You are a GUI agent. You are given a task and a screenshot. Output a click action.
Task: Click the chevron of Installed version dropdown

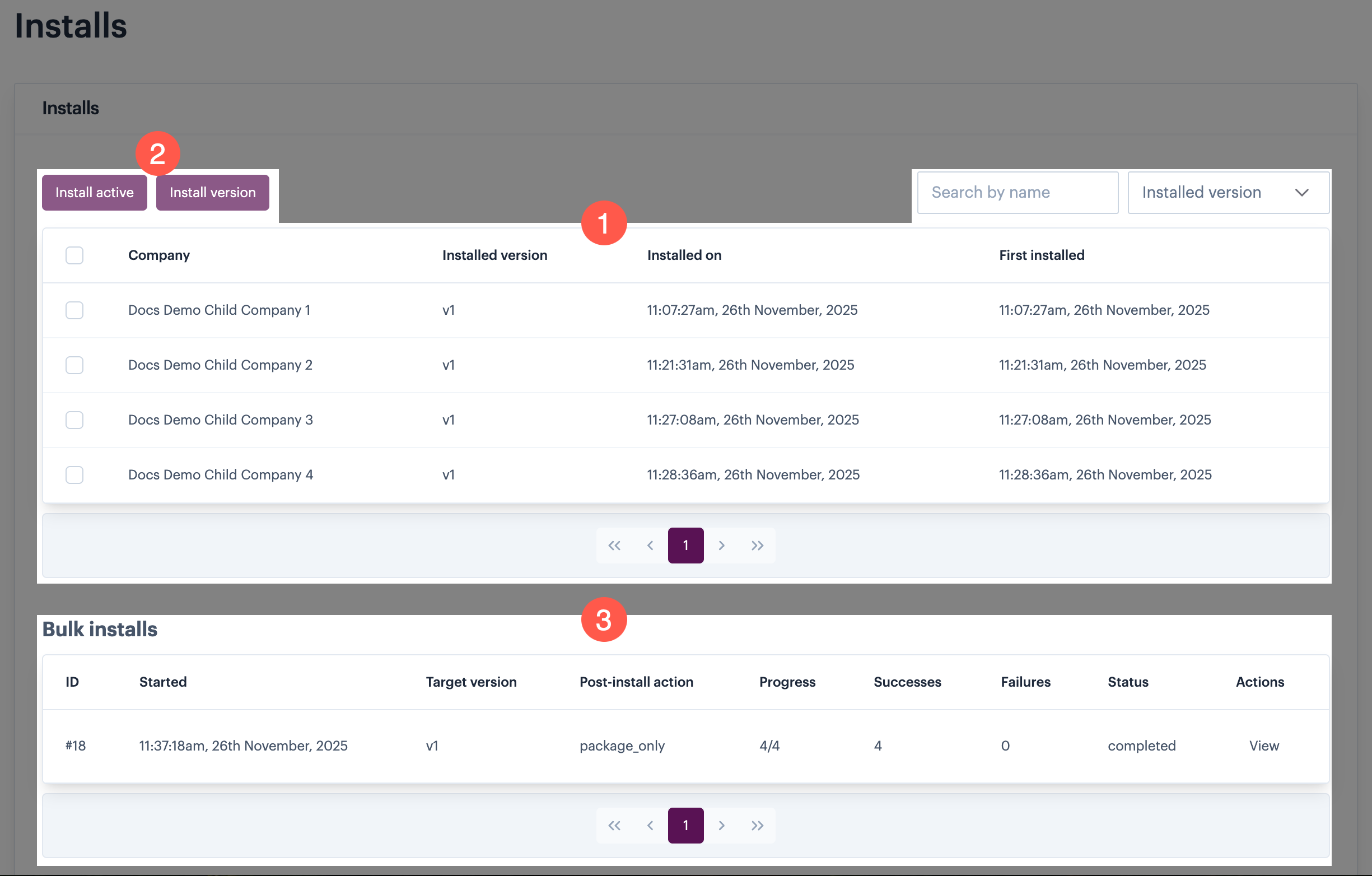pyautogui.click(x=1301, y=193)
